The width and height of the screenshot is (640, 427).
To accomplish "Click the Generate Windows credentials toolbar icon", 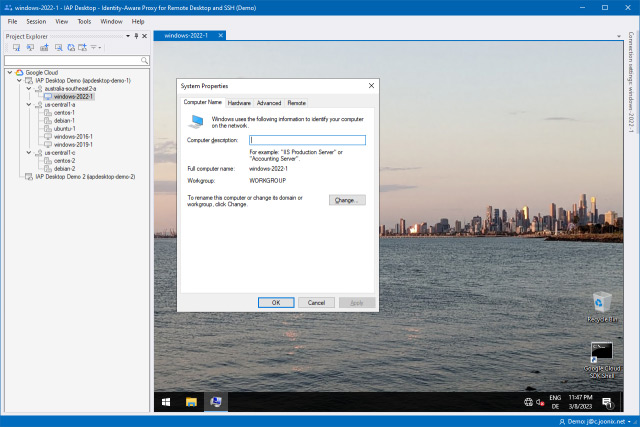I will (x=44, y=47).
